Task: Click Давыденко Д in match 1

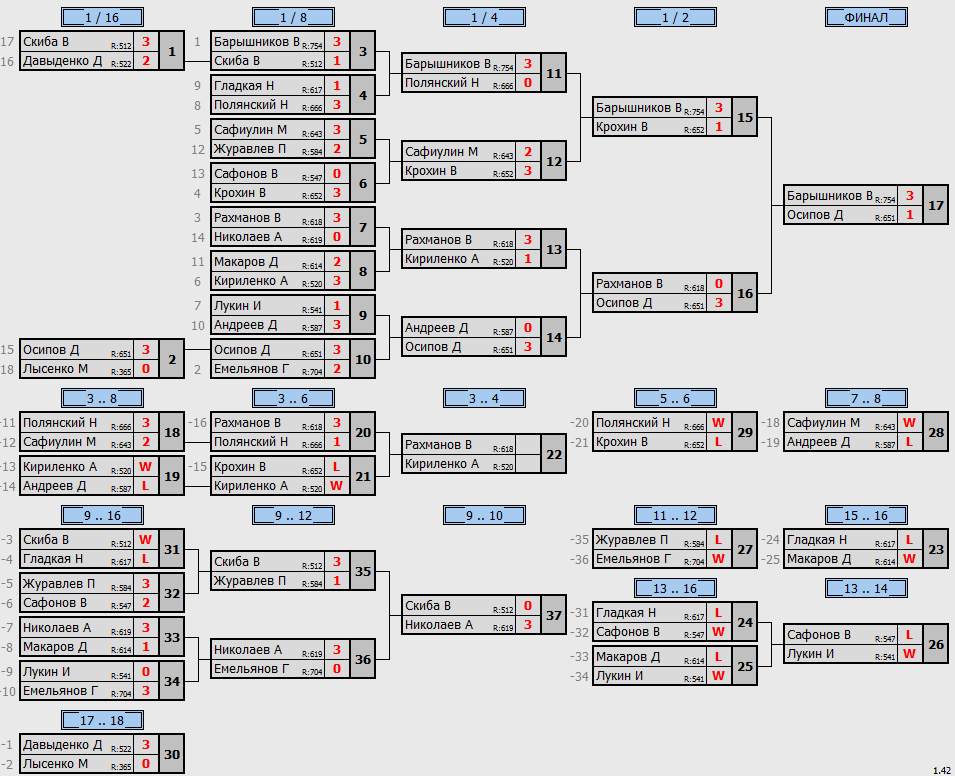Action: click(x=62, y=61)
